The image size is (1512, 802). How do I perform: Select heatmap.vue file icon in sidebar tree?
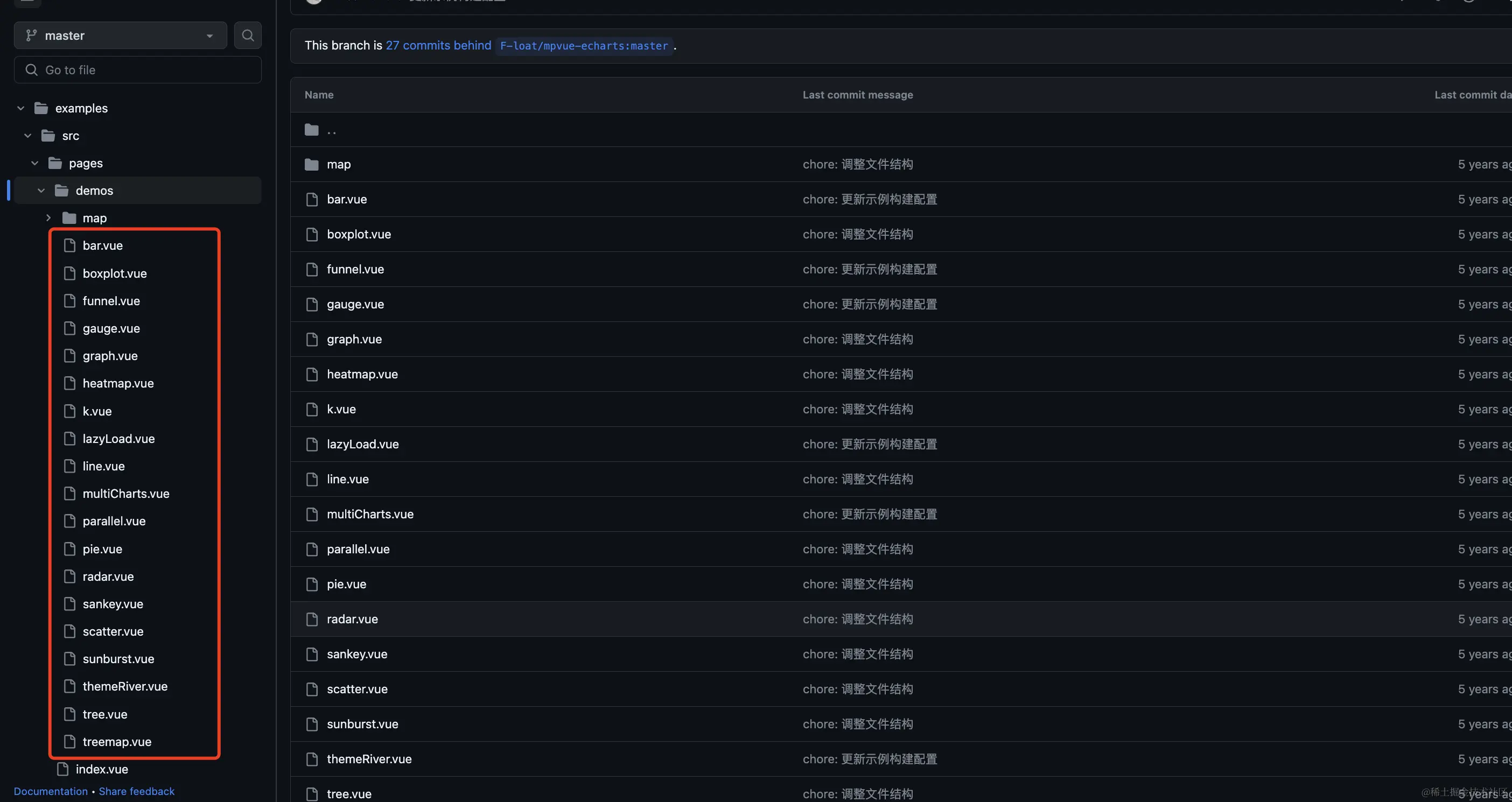[x=69, y=383]
